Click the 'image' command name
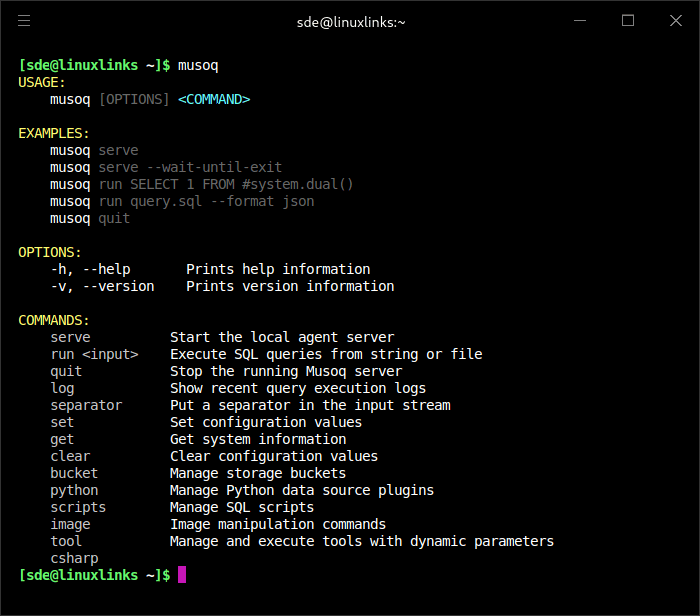700x616 pixels. pyautogui.click(x=71, y=524)
